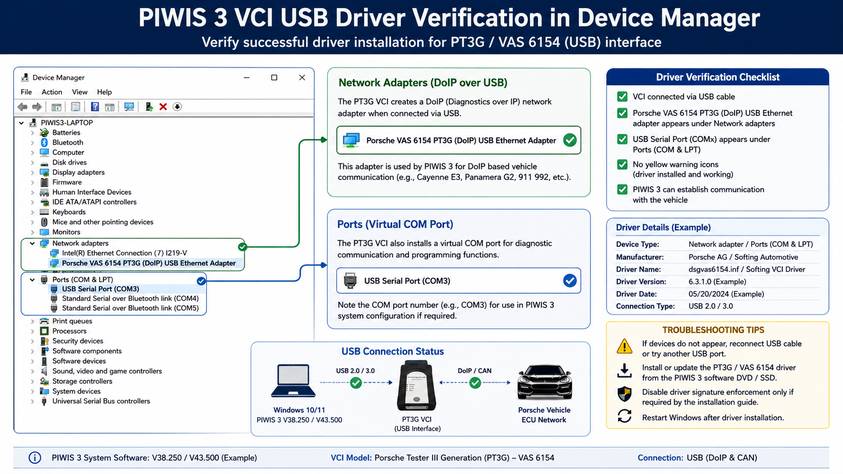
Task: Click the green check on USB 2.0 / 3.0 link
Action: 355,383
